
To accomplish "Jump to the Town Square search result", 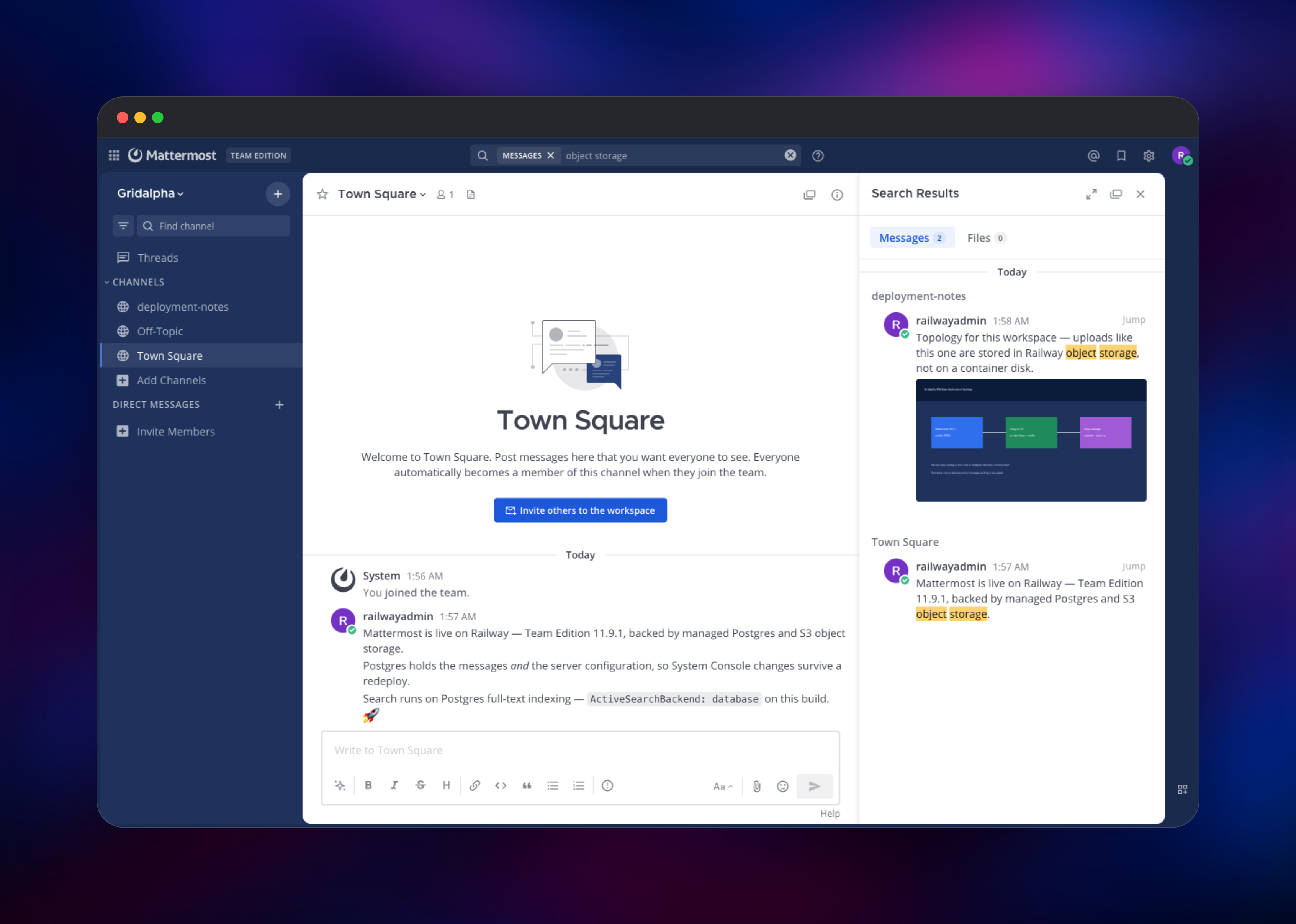I will [1133, 566].
